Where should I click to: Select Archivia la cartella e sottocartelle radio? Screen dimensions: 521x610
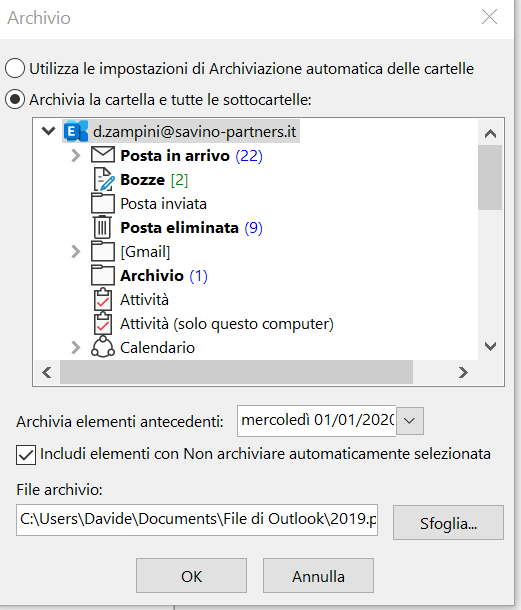point(15,99)
